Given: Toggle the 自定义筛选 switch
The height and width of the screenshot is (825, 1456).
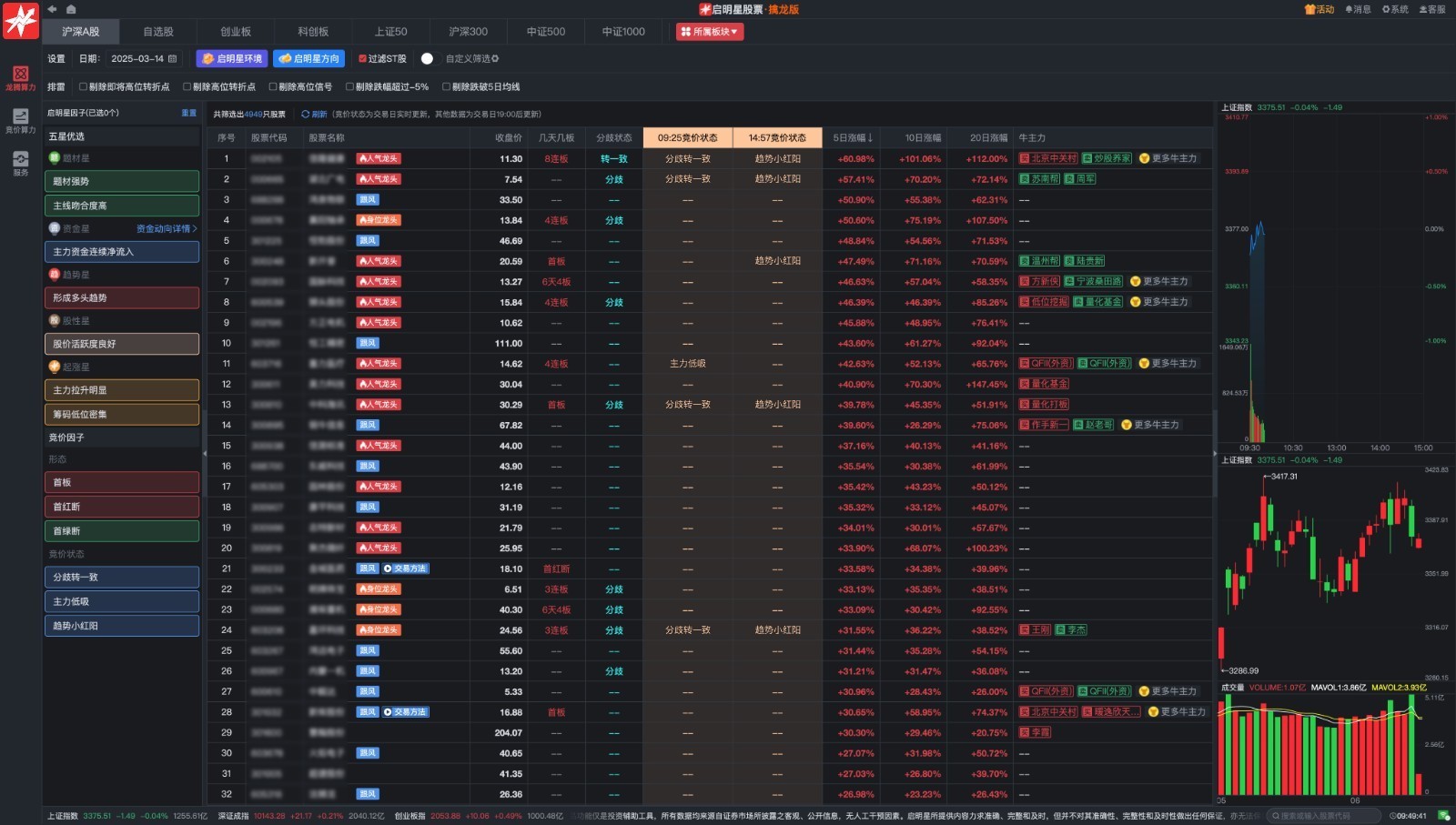Looking at the screenshot, I should click(428, 59).
